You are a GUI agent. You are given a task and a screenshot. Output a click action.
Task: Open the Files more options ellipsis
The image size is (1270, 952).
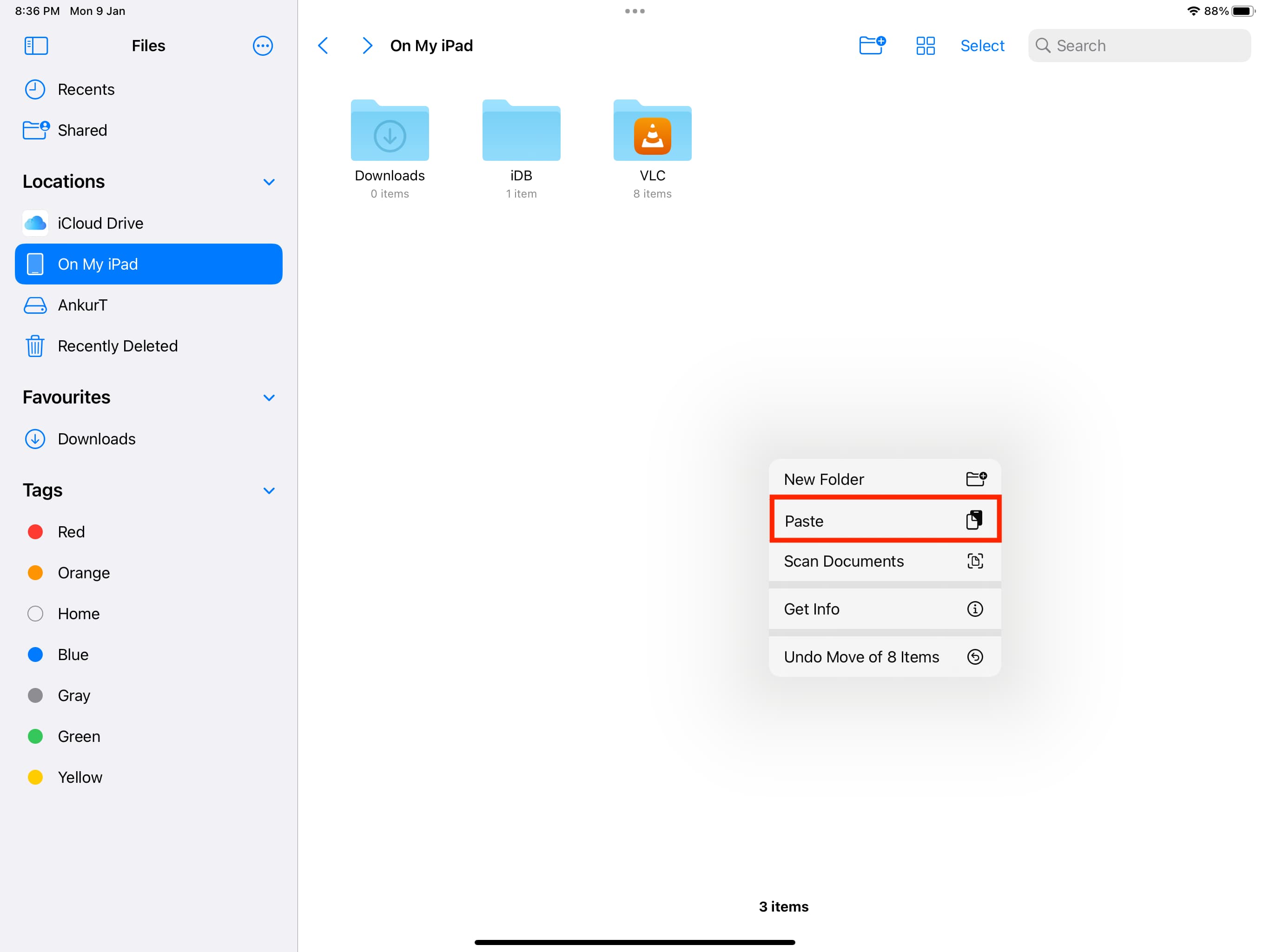point(262,46)
